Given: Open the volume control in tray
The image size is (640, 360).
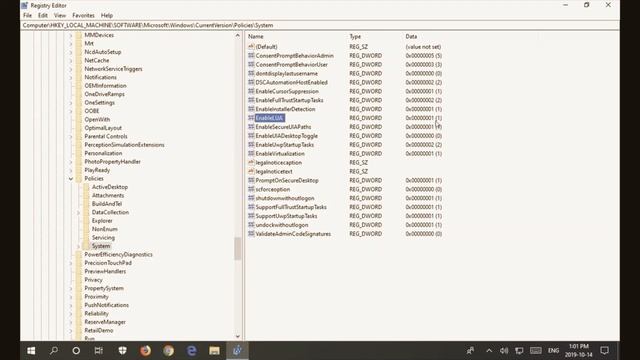Looking at the screenshot, I should point(504,351).
